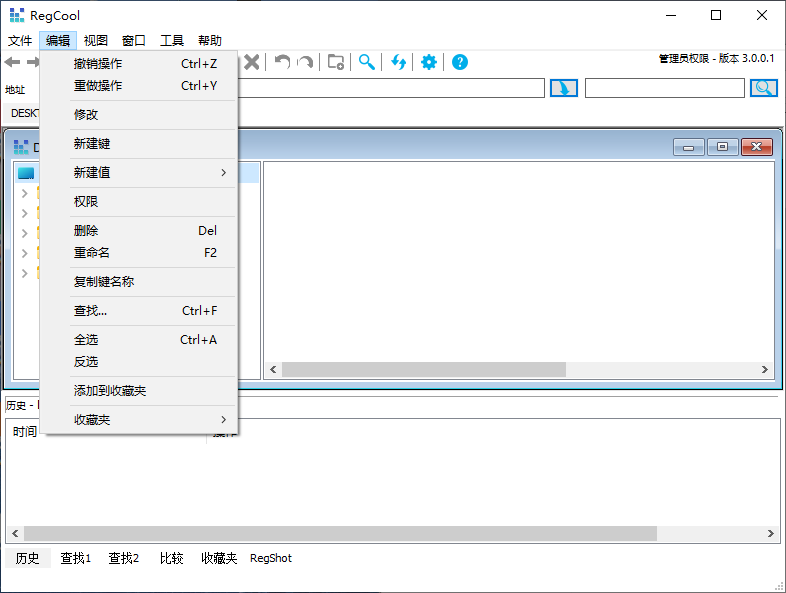Switch to the 历史 bottom tab
The image size is (786, 593).
[x=28, y=558]
